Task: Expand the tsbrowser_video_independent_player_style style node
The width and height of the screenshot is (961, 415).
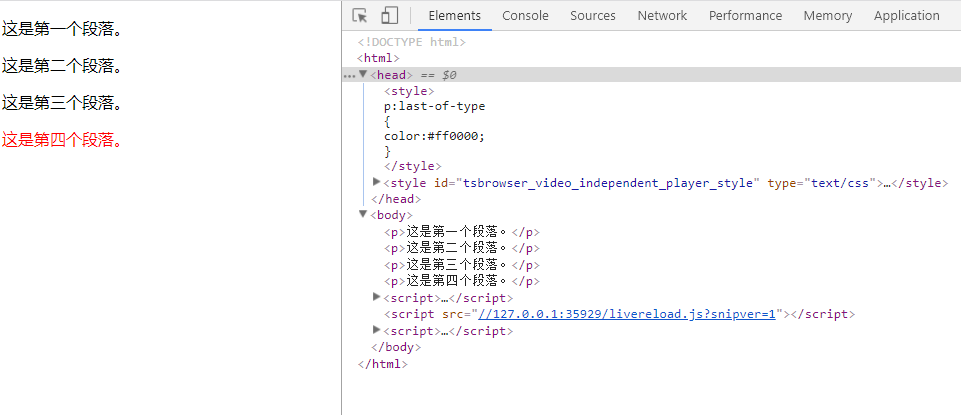Action: (377, 182)
